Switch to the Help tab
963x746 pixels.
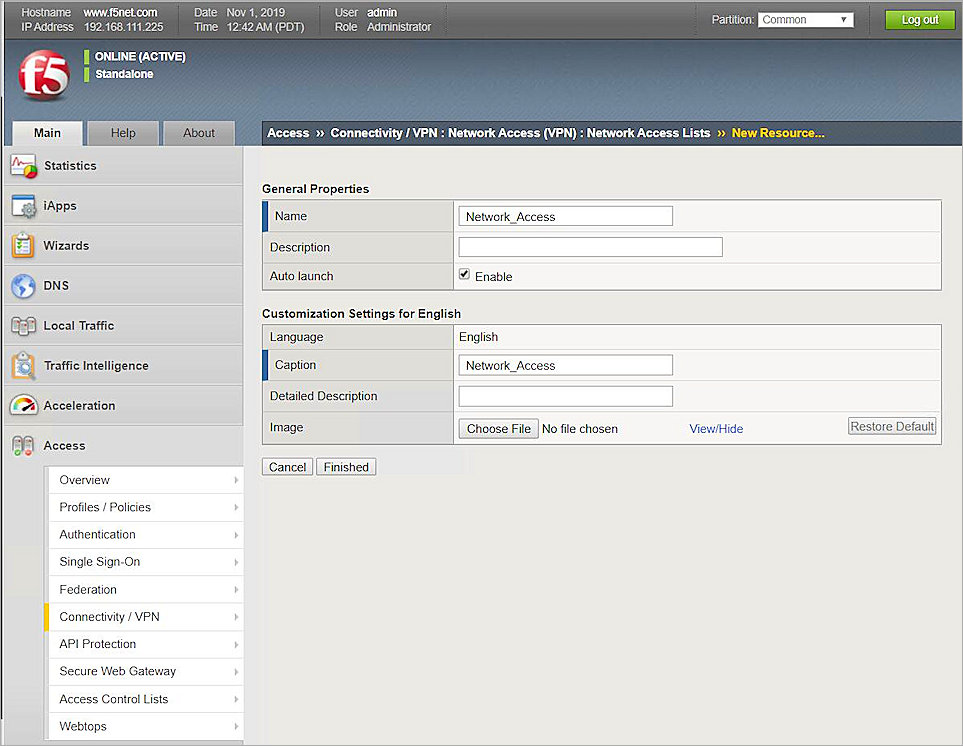122,132
